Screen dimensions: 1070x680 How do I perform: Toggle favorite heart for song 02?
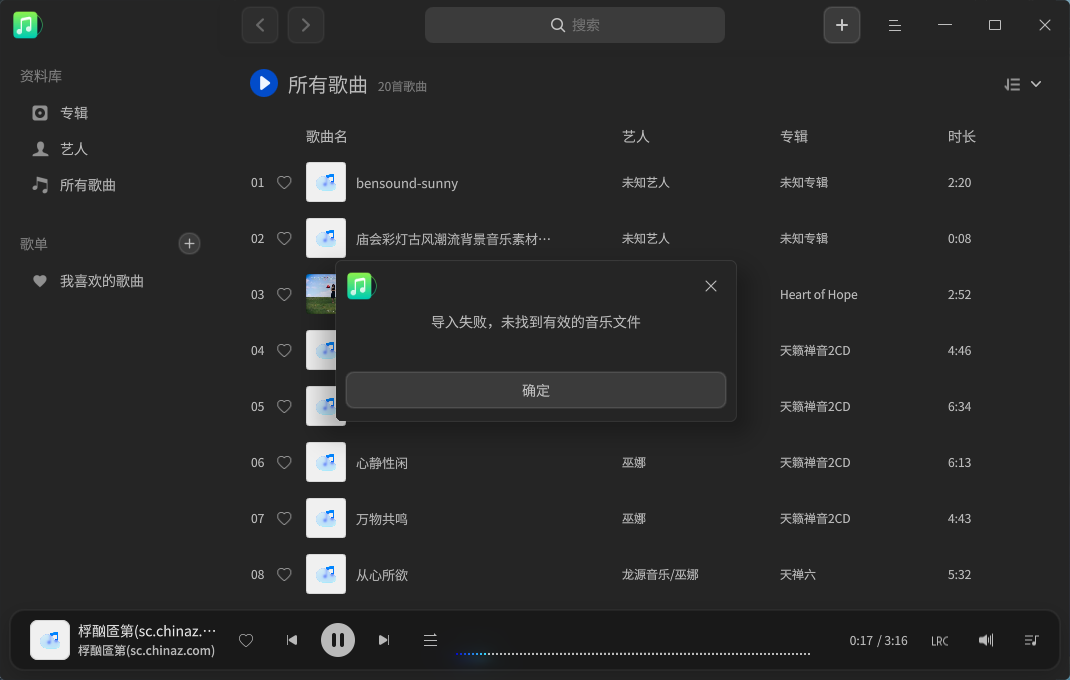pos(284,238)
